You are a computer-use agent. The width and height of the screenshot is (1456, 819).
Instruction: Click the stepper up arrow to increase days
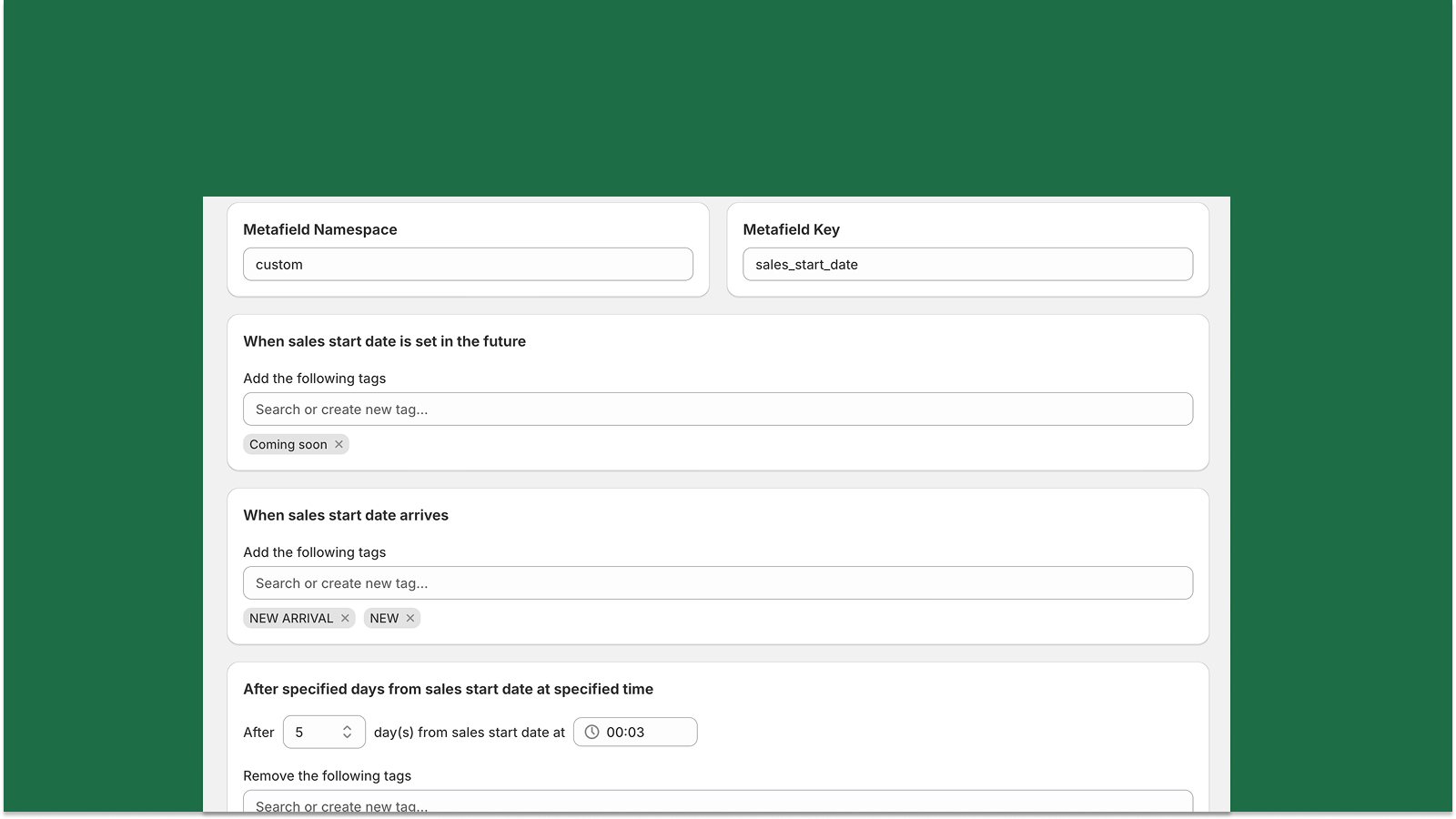(349, 727)
